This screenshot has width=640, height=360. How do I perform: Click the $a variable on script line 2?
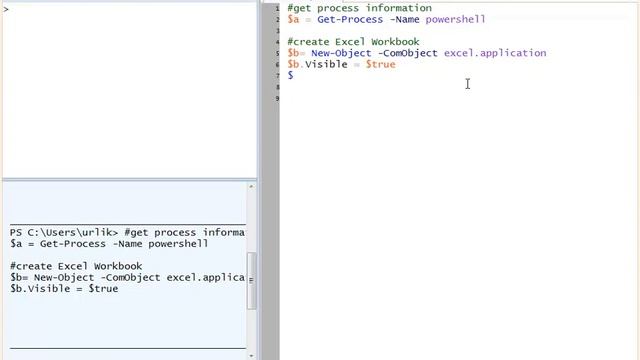coord(293,19)
